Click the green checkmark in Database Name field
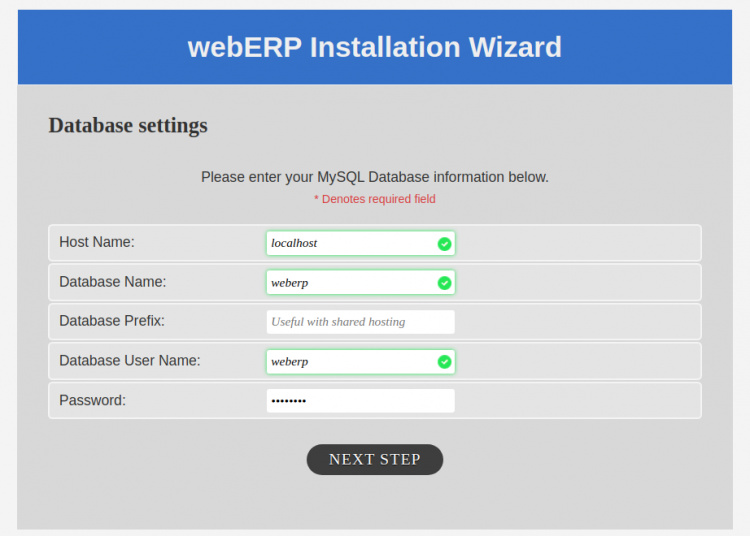Viewport: 750px width, 536px height. click(444, 283)
